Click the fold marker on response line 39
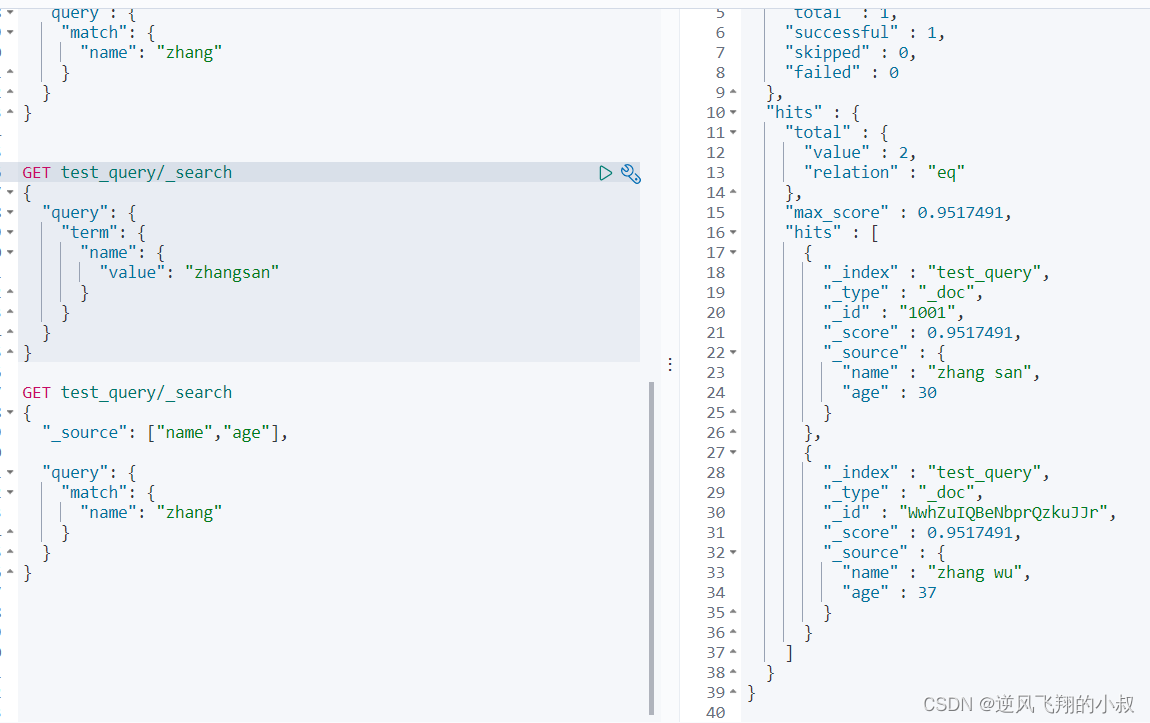 734,693
